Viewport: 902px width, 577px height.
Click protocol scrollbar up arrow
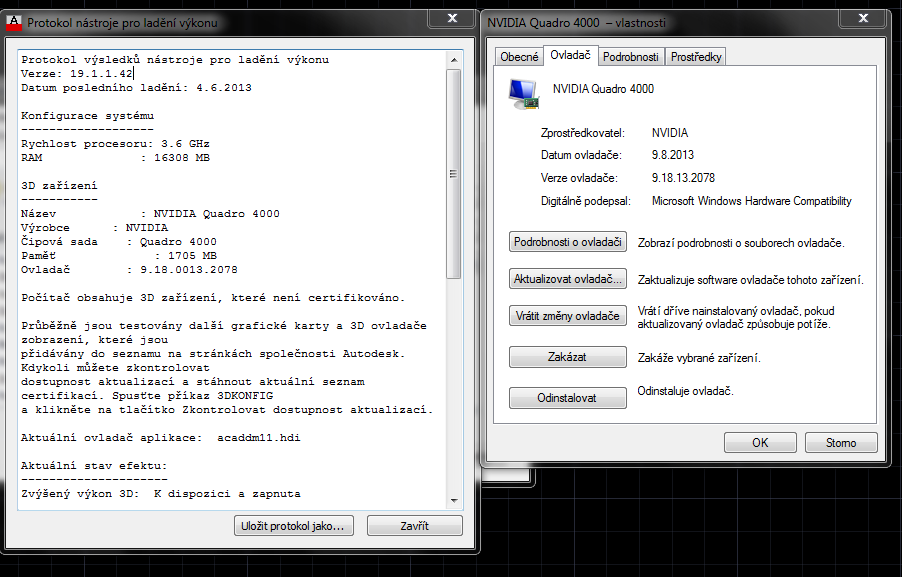pyautogui.click(x=454, y=60)
